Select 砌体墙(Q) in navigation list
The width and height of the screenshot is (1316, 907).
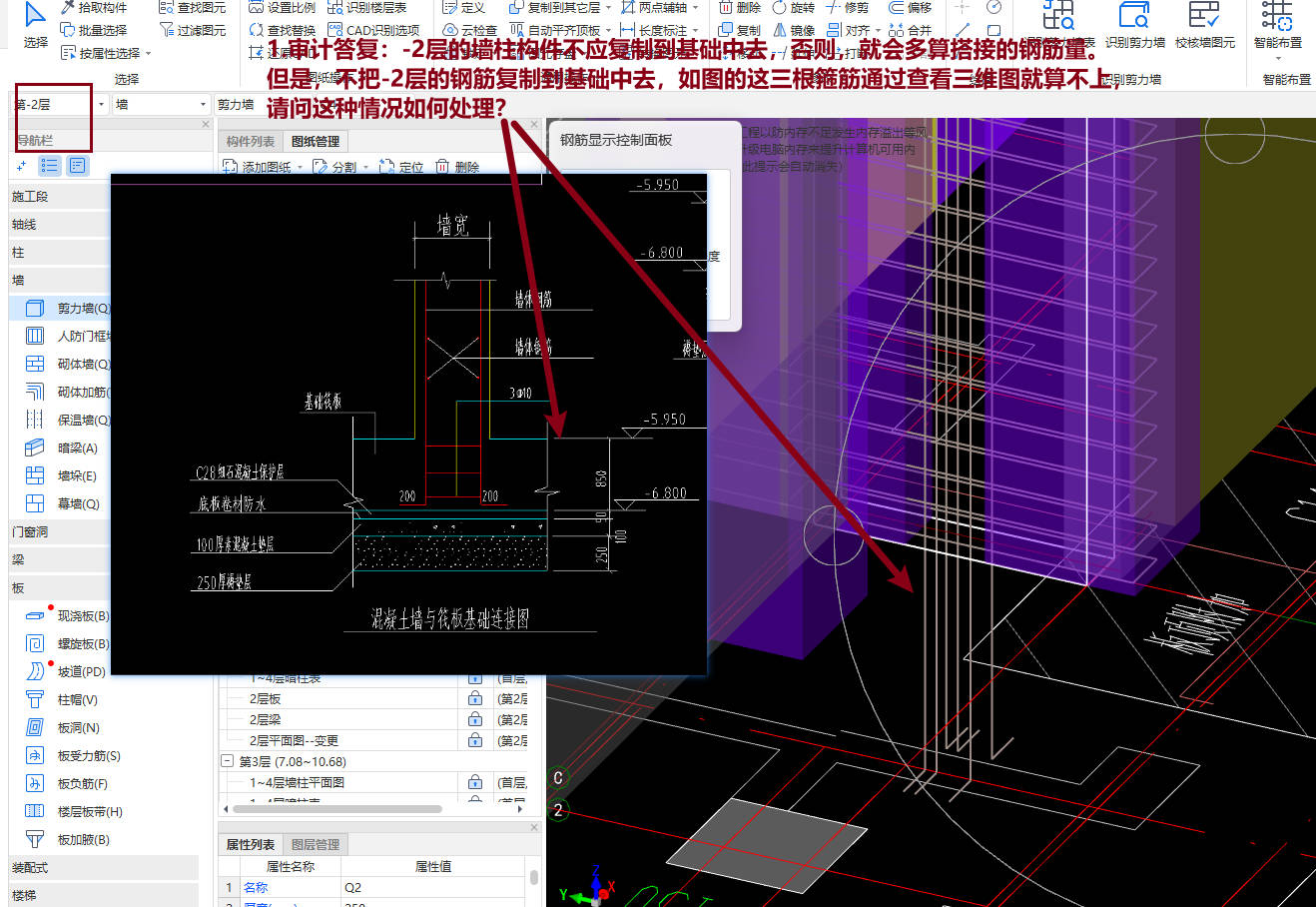click(66, 364)
